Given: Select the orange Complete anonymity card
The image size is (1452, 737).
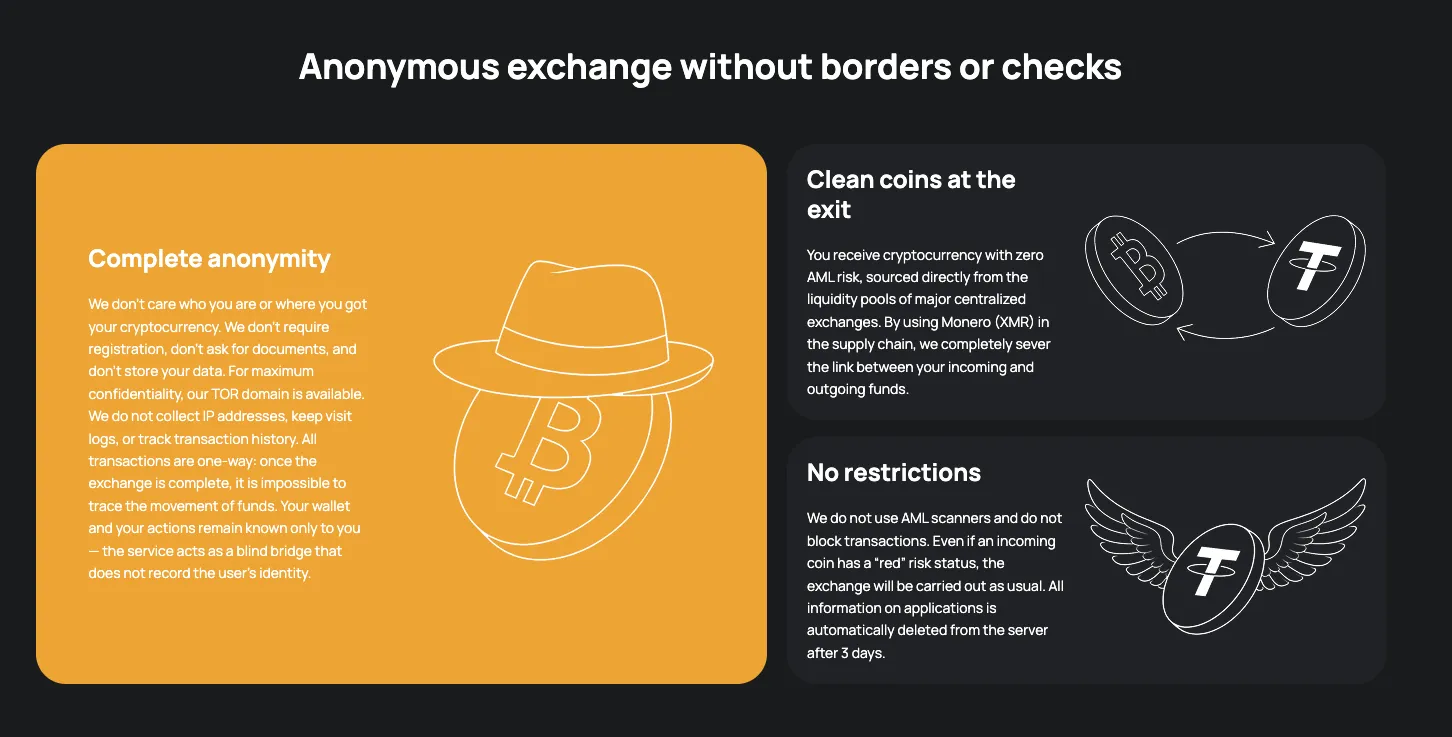Looking at the screenshot, I should pyautogui.click(x=401, y=414).
